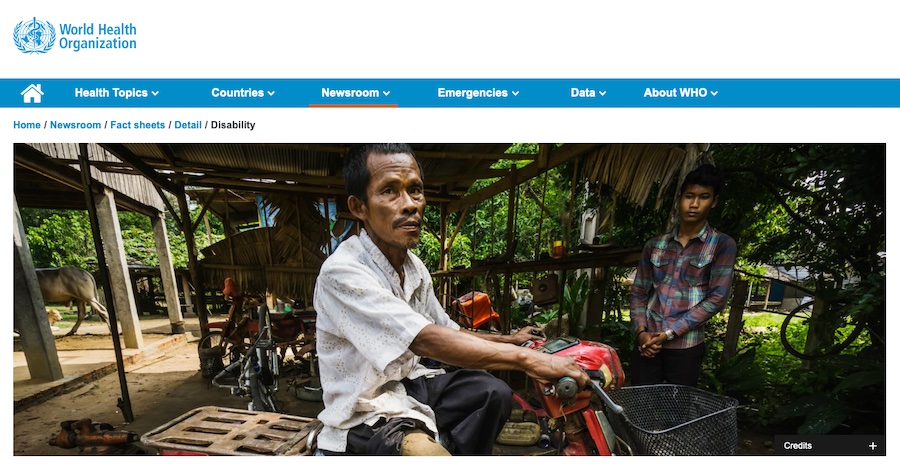Click the home icon in navigation bar
The height and width of the screenshot is (470, 900).
[32, 93]
